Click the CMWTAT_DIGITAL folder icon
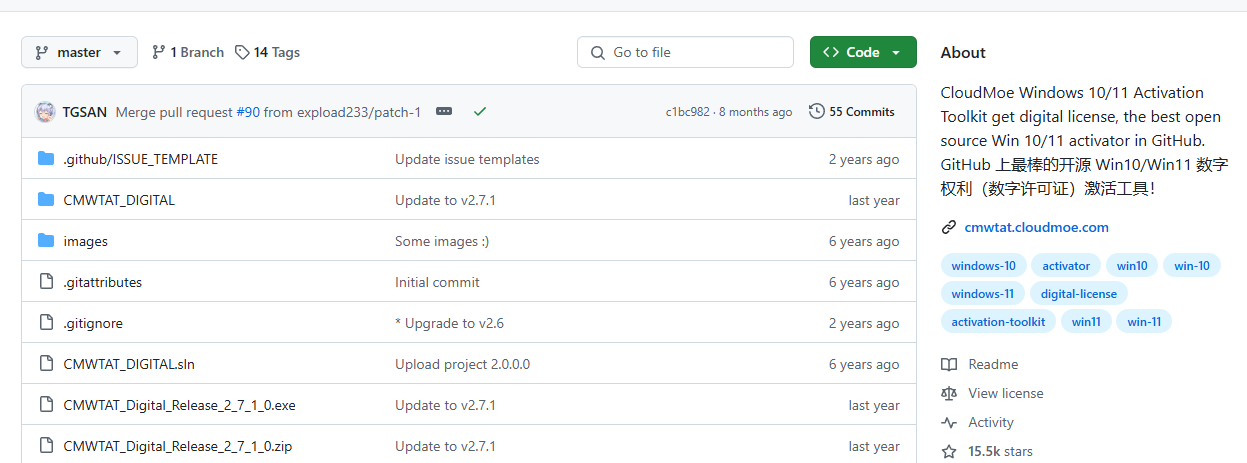1247x463 pixels. pos(46,200)
